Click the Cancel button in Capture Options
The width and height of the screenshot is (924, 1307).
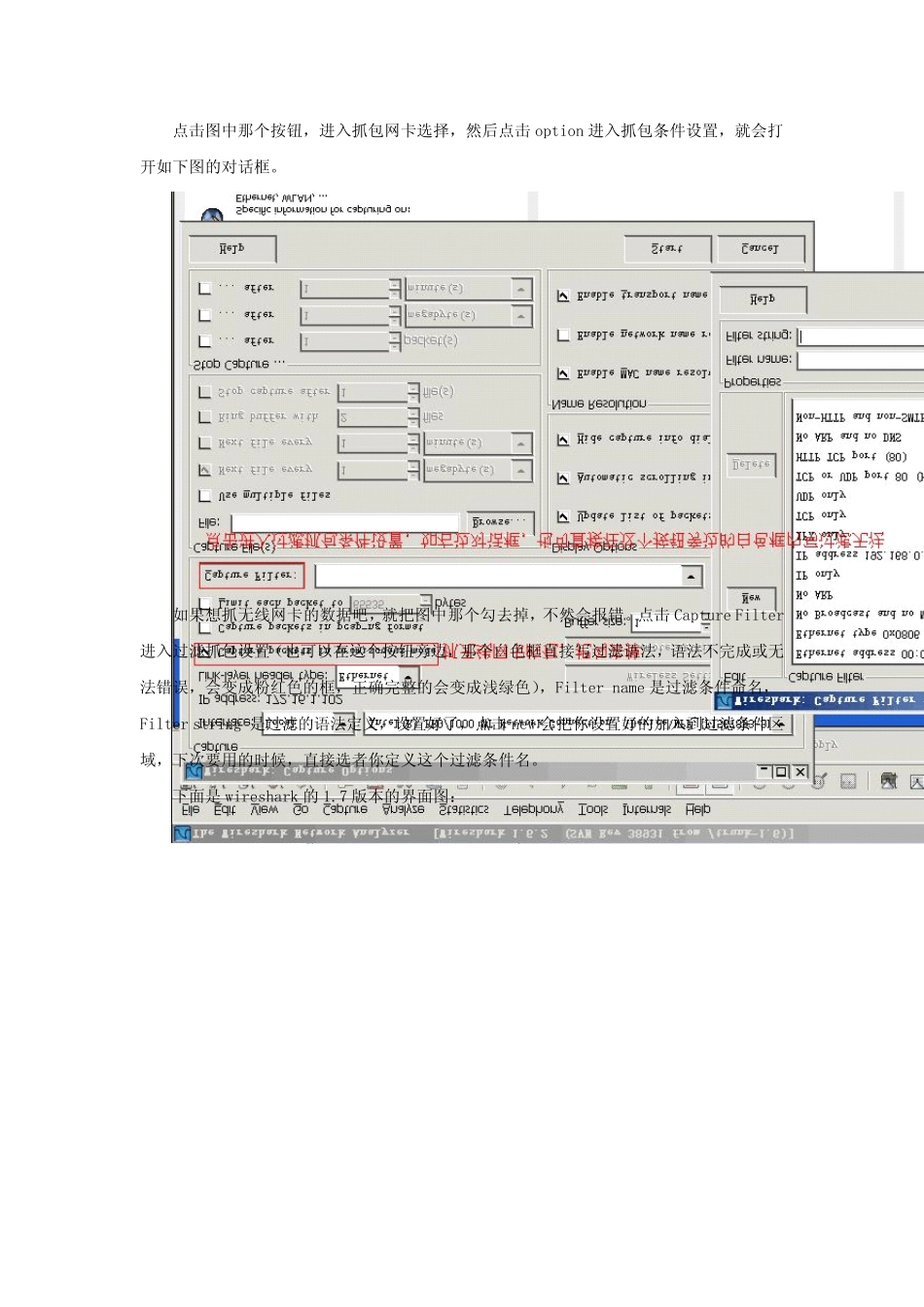pos(761,249)
